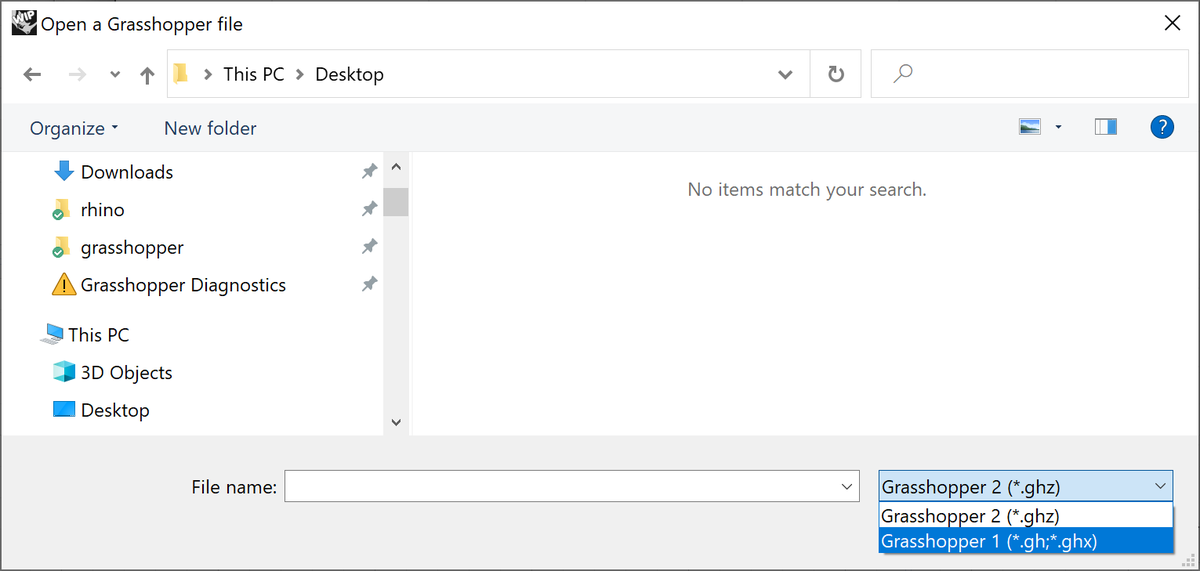
Task: Select Desktop in the address path
Action: [349, 74]
